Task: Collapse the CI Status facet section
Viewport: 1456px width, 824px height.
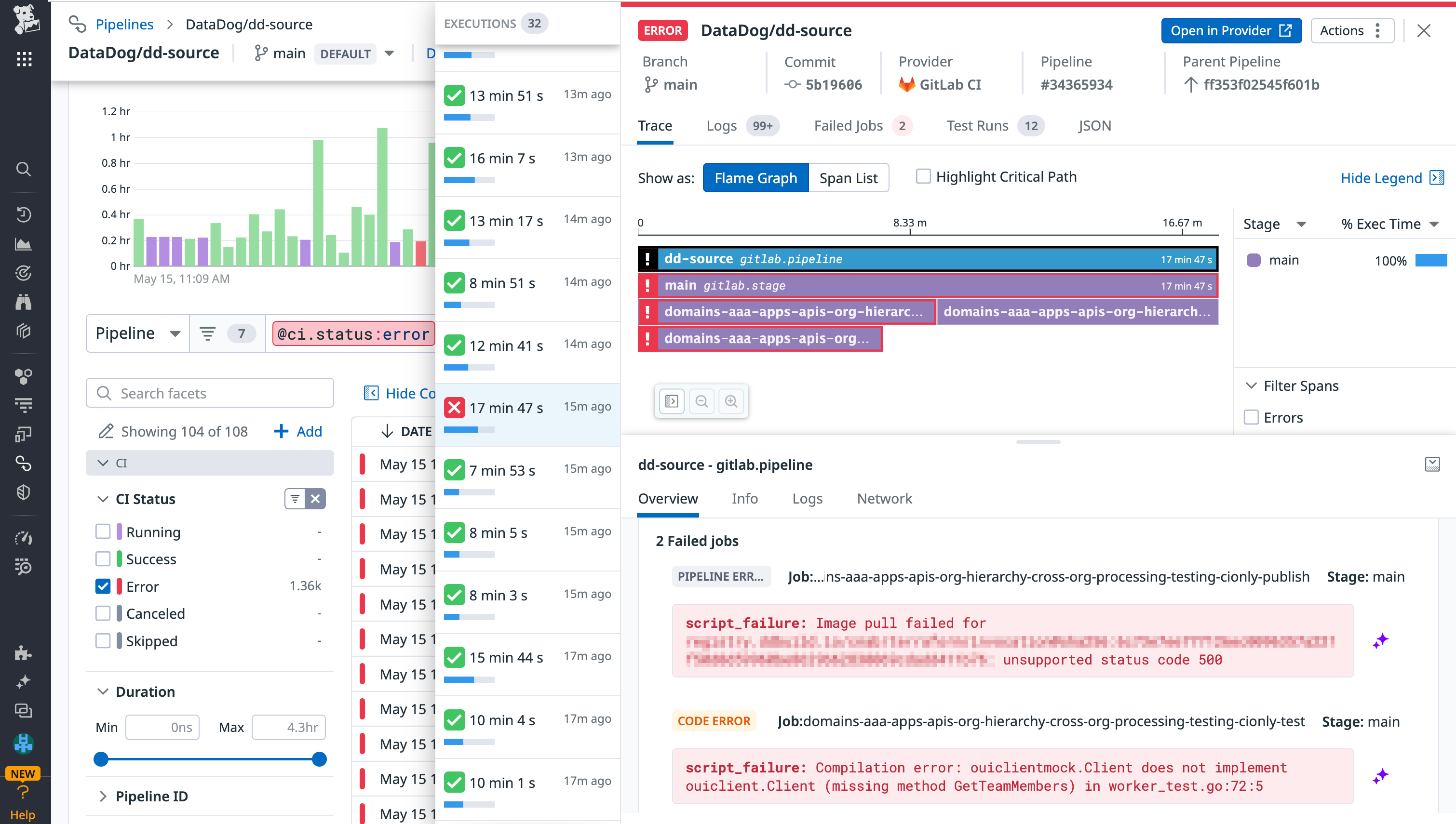Action: (x=103, y=499)
